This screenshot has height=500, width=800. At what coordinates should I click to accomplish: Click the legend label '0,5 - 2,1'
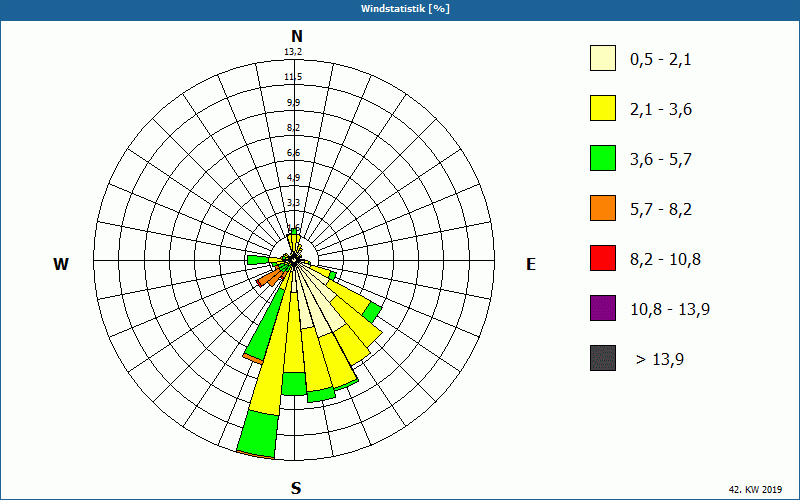(661, 60)
